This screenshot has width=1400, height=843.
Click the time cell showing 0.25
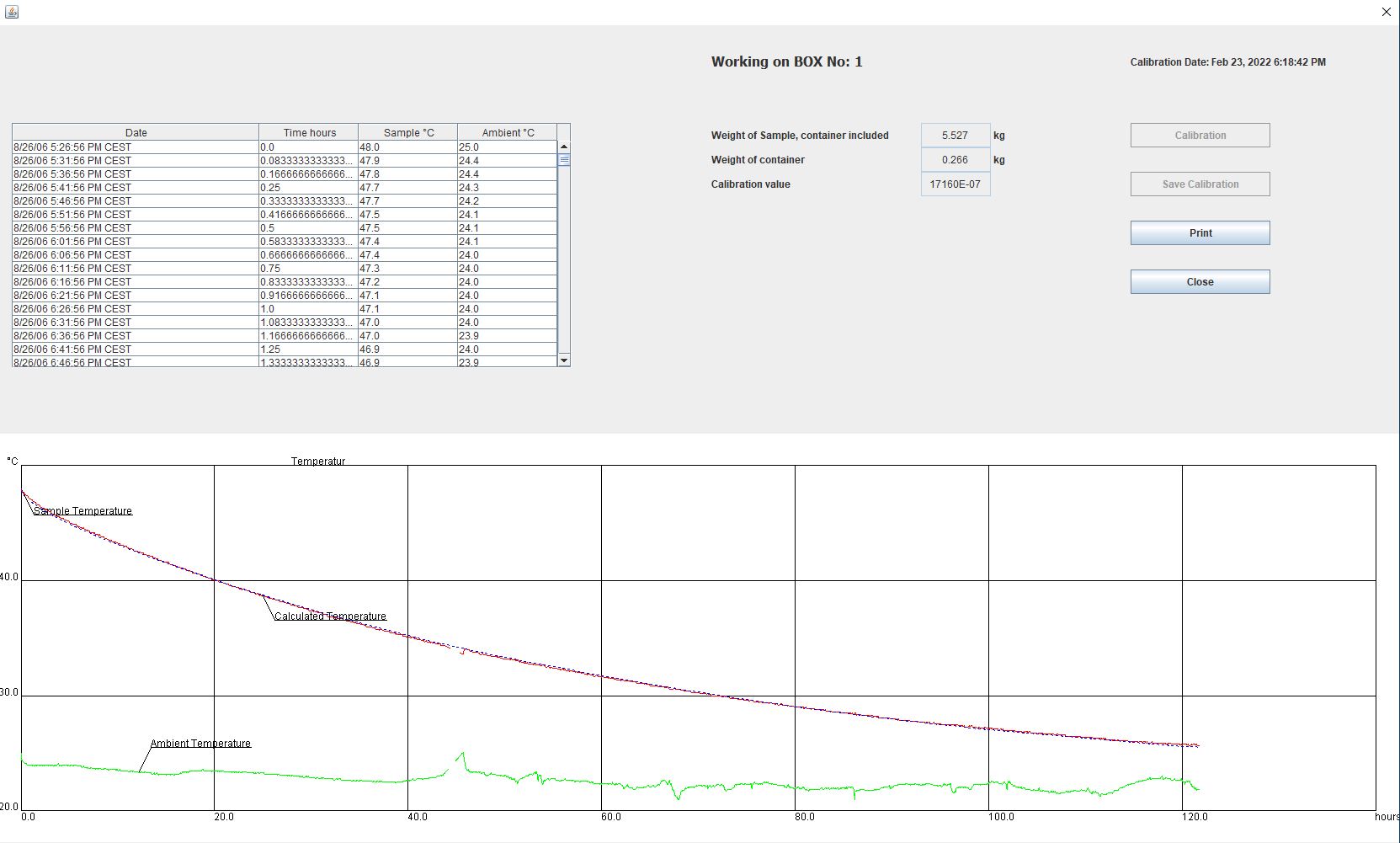[x=309, y=188]
